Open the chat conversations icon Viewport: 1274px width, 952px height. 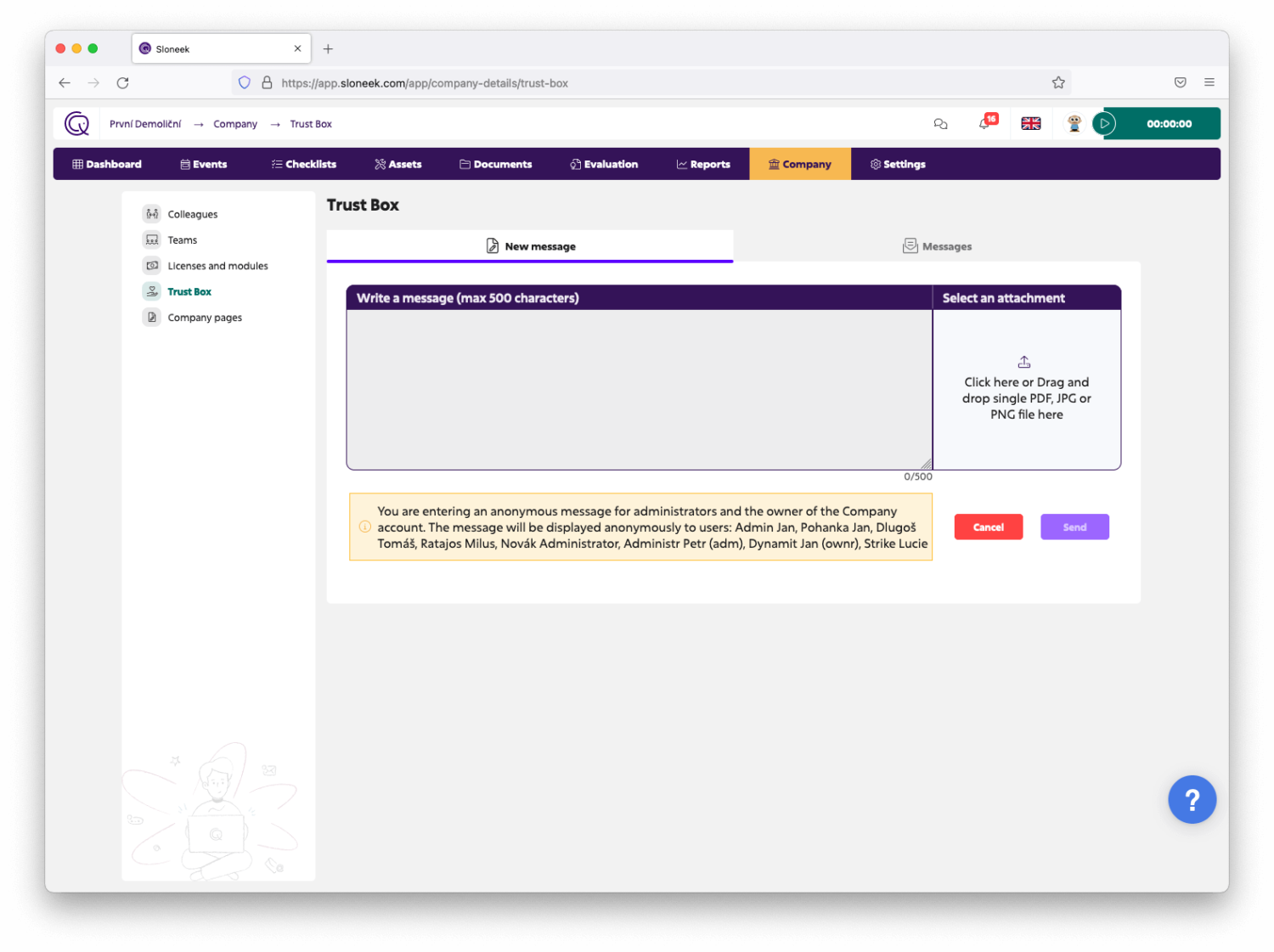[x=940, y=124]
